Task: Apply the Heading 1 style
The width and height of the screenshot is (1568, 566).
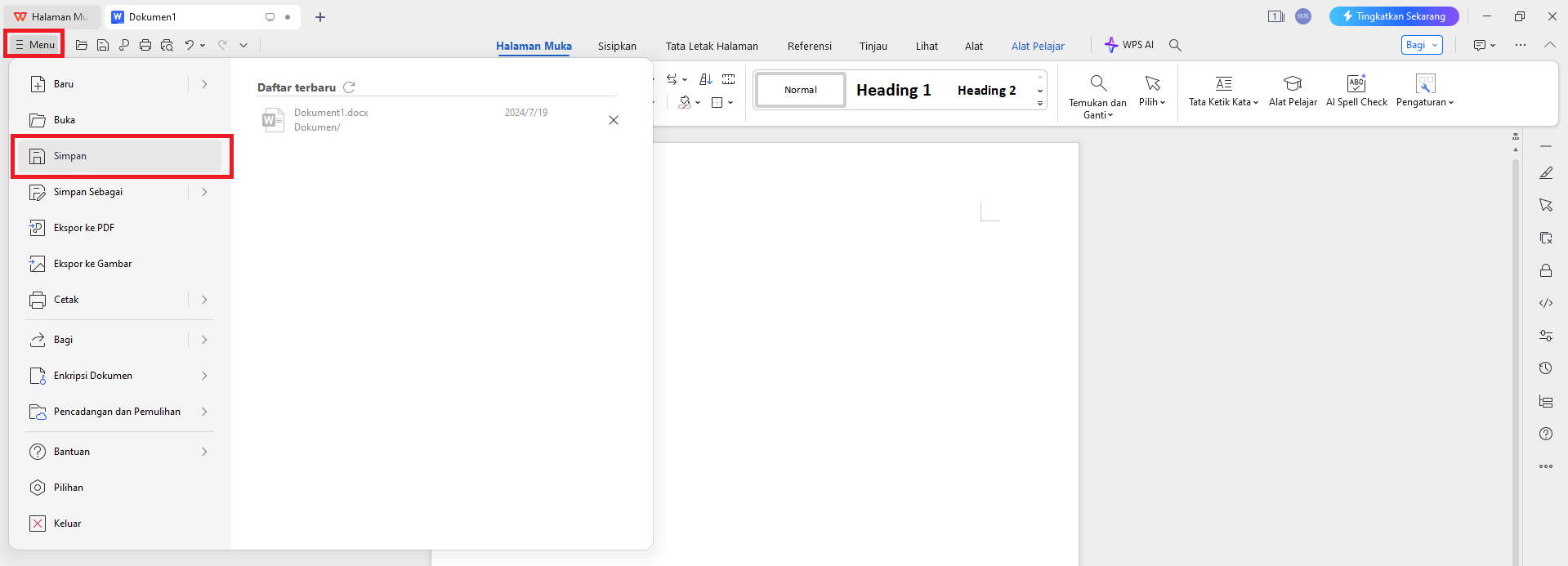Action: point(894,90)
